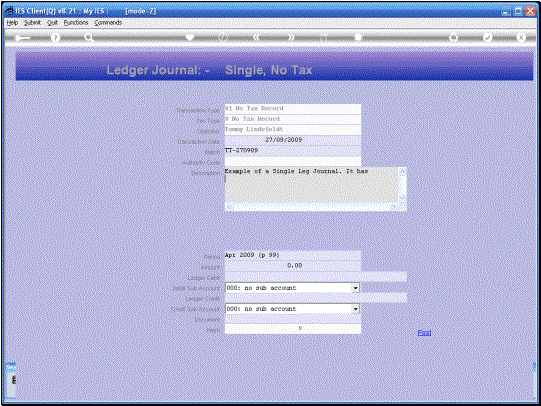The image size is (541, 406).
Task: Click into the Description text area
Action: [x=312, y=185]
